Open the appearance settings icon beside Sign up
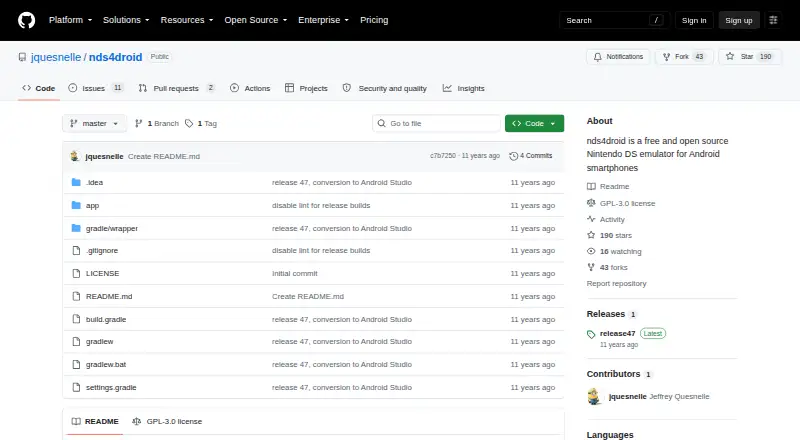 [773, 20]
